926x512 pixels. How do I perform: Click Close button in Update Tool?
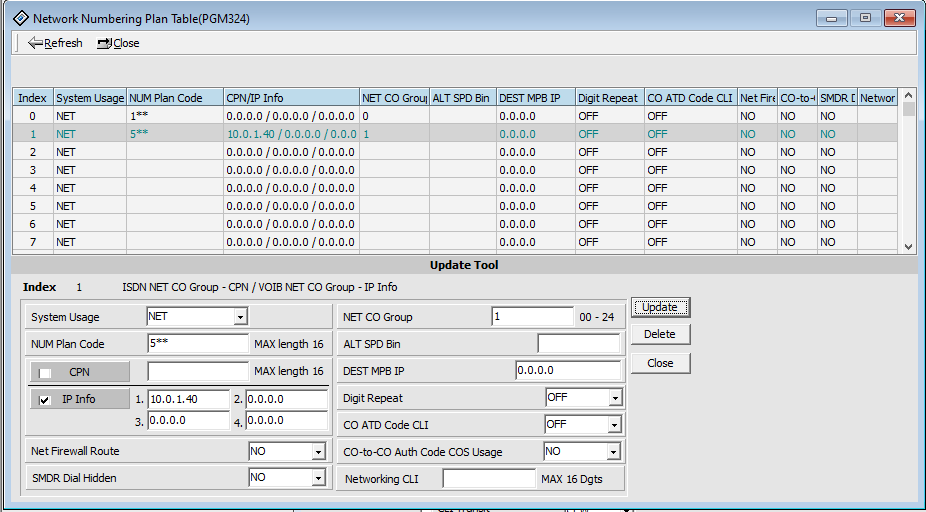660,363
